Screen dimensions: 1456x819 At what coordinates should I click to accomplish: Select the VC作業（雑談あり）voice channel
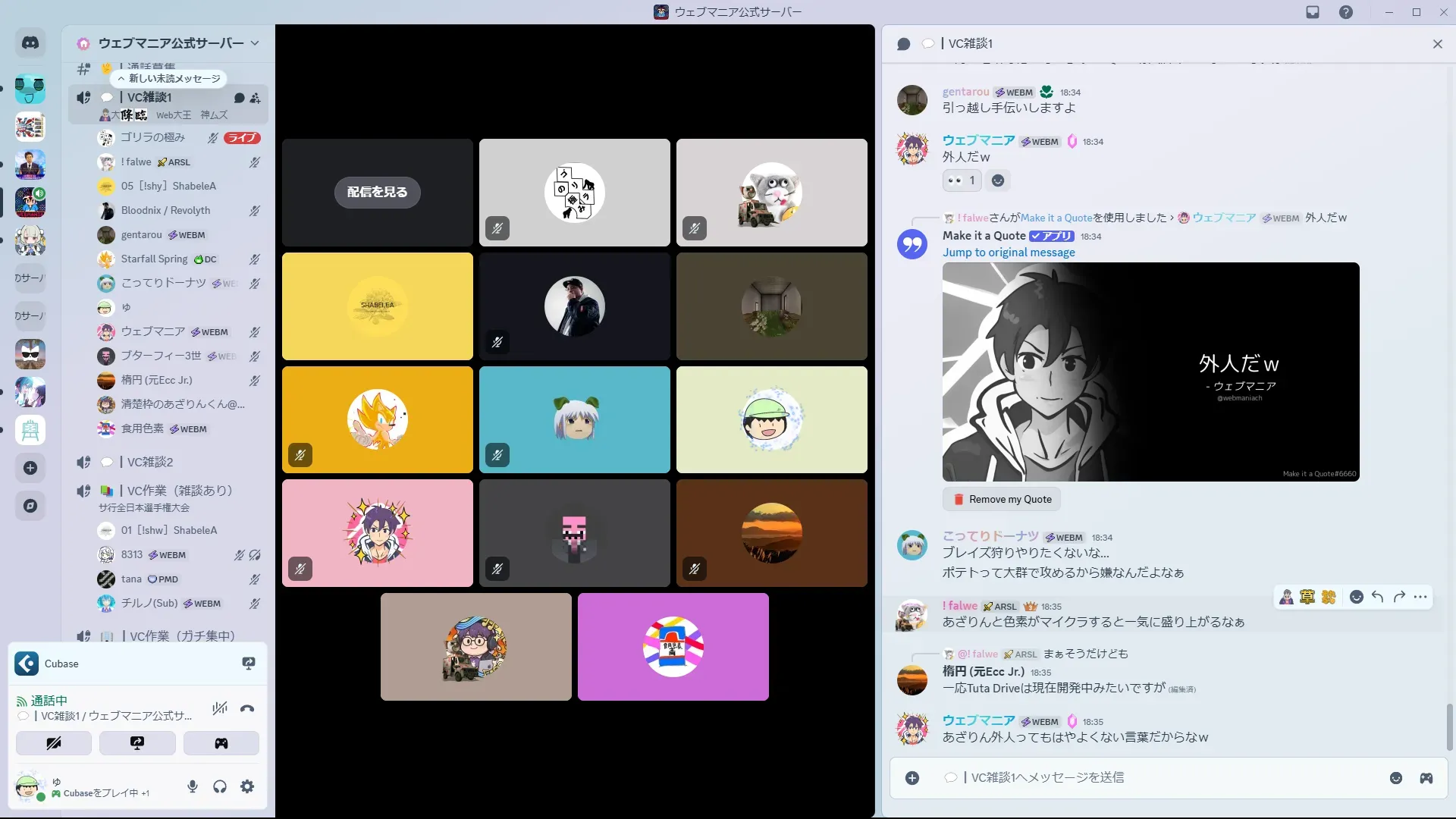[180, 491]
